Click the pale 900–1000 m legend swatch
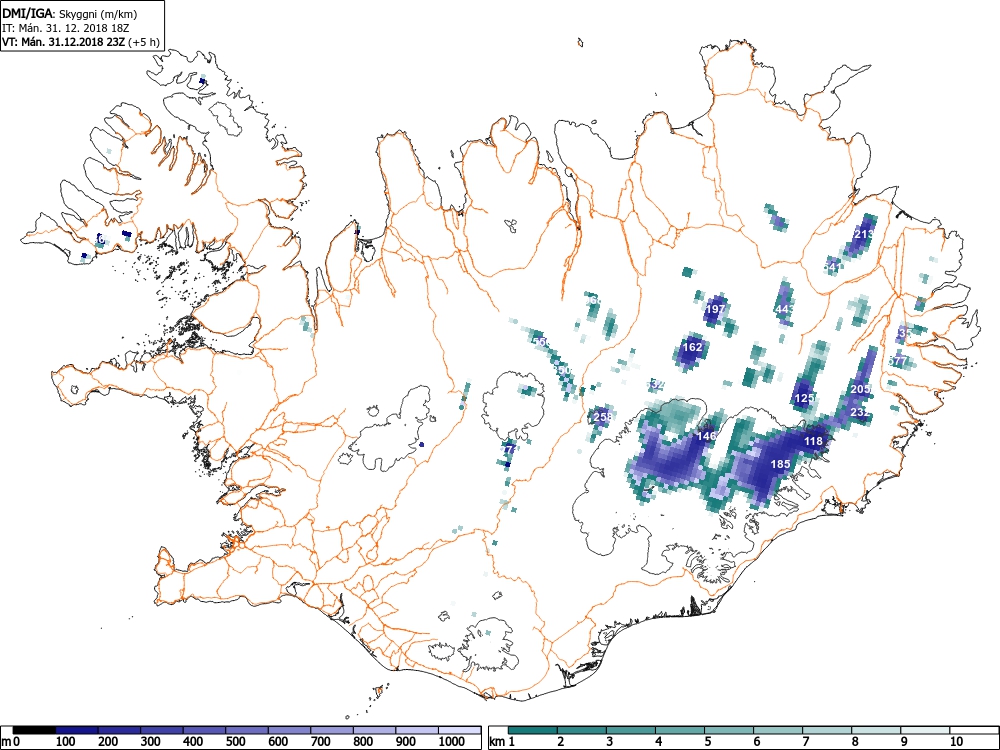Viewport: 1000px width, 750px height. 417,730
